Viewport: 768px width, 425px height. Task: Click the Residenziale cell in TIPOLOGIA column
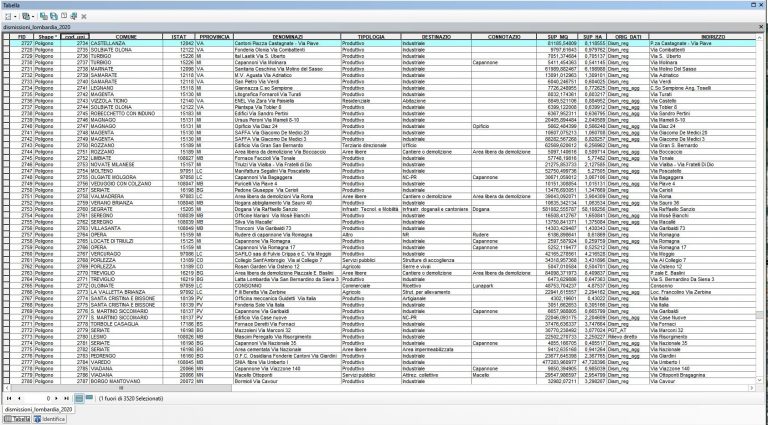371,101
